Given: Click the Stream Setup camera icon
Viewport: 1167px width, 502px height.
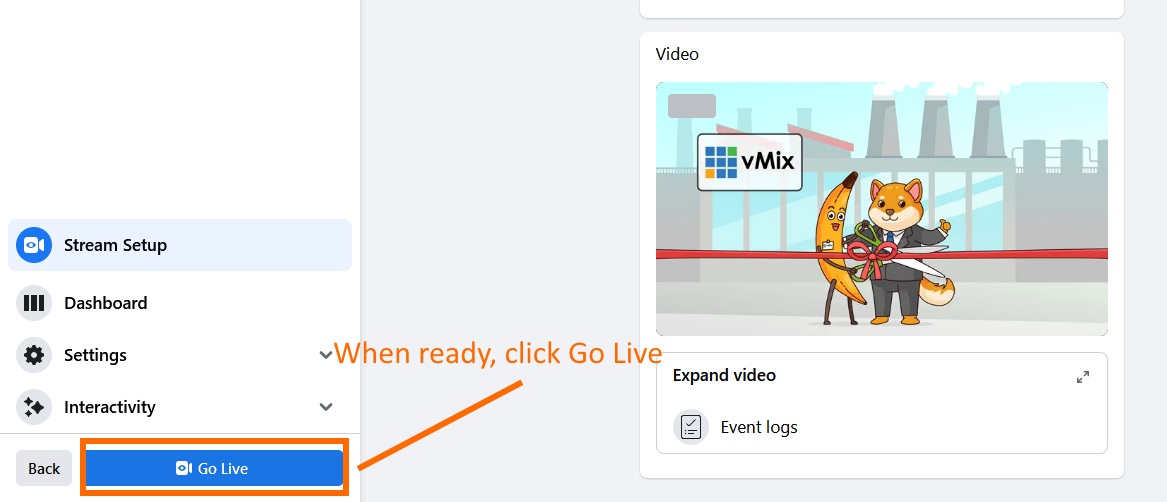Looking at the screenshot, I should click(34, 245).
